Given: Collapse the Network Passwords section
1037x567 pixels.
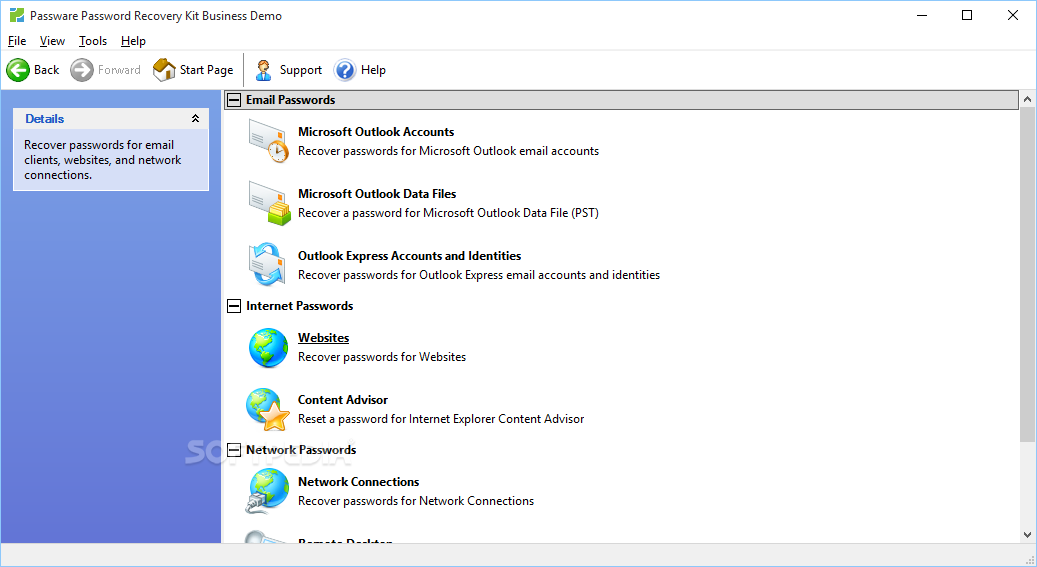Looking at the screenshot, I should [234, 450].
